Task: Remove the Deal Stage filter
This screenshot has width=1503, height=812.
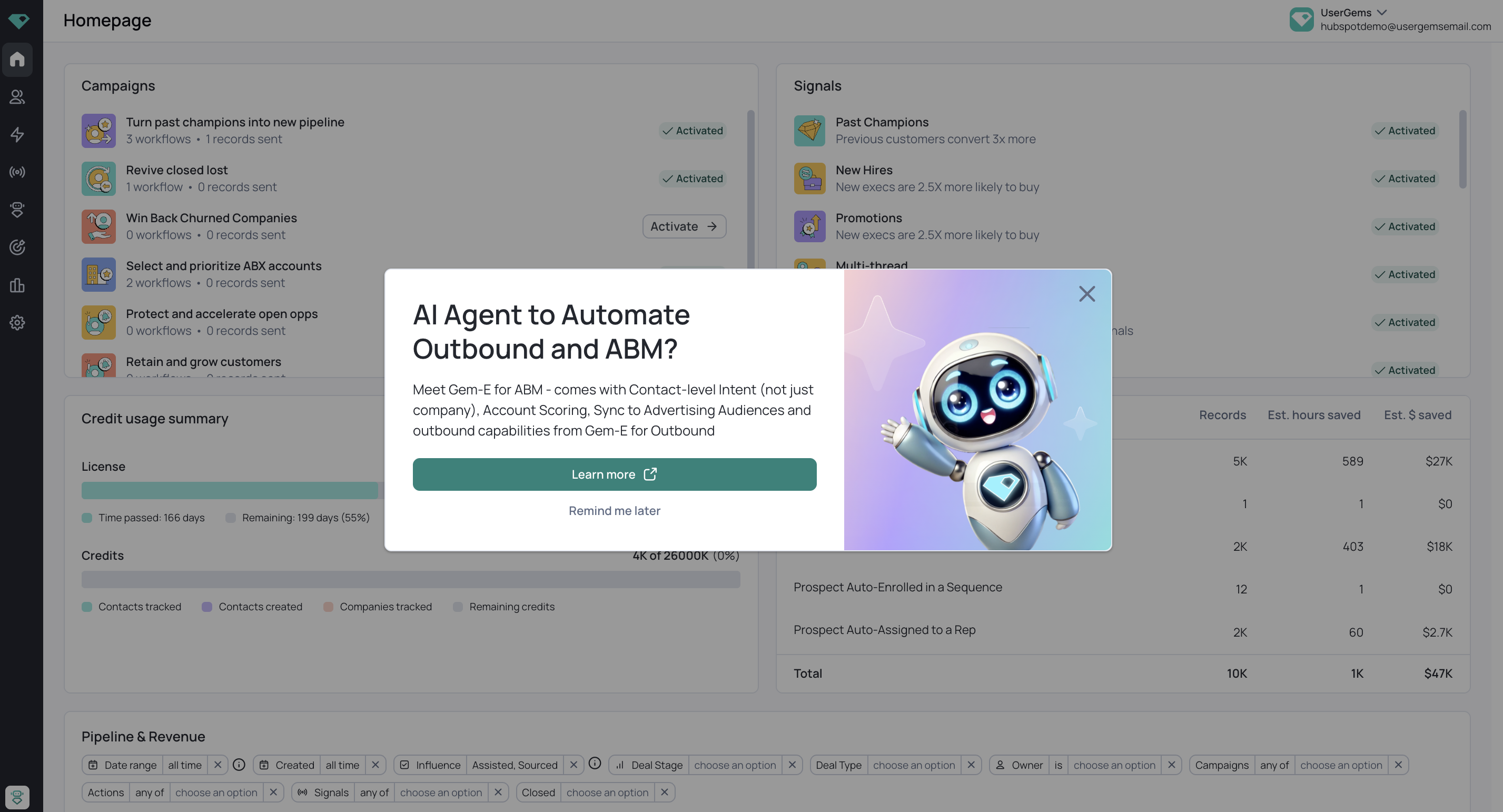Action: pyautogui.click(x=792, y=765)
